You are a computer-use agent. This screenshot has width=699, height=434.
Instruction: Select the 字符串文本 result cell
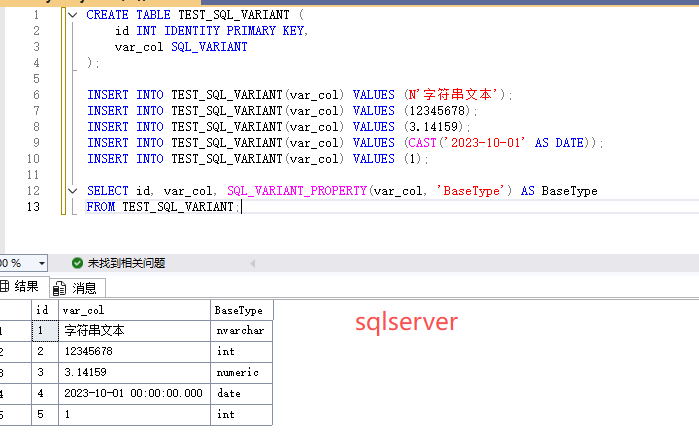(134, 331)
